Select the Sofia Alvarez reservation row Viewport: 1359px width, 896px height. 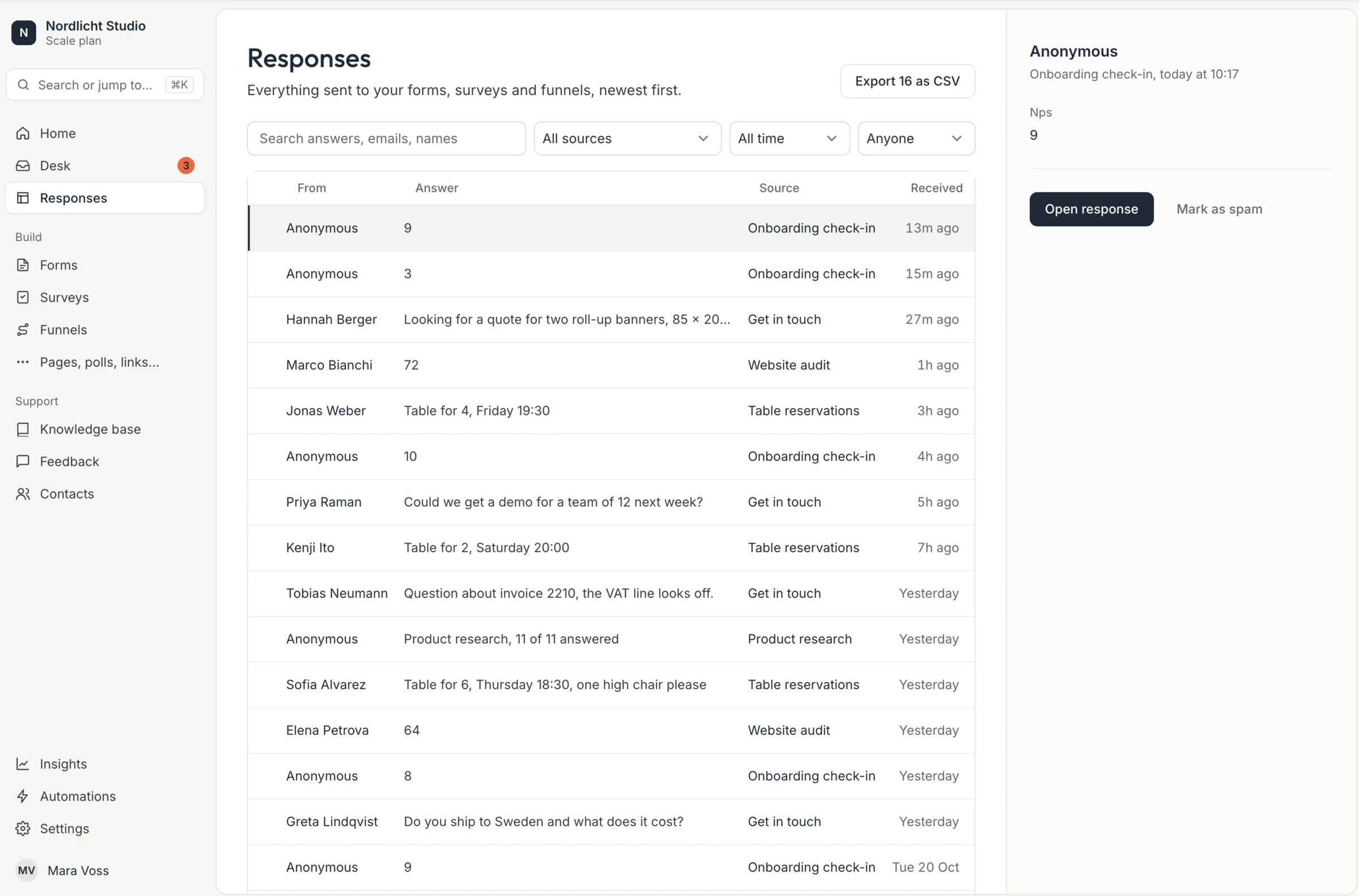(611, 685)
